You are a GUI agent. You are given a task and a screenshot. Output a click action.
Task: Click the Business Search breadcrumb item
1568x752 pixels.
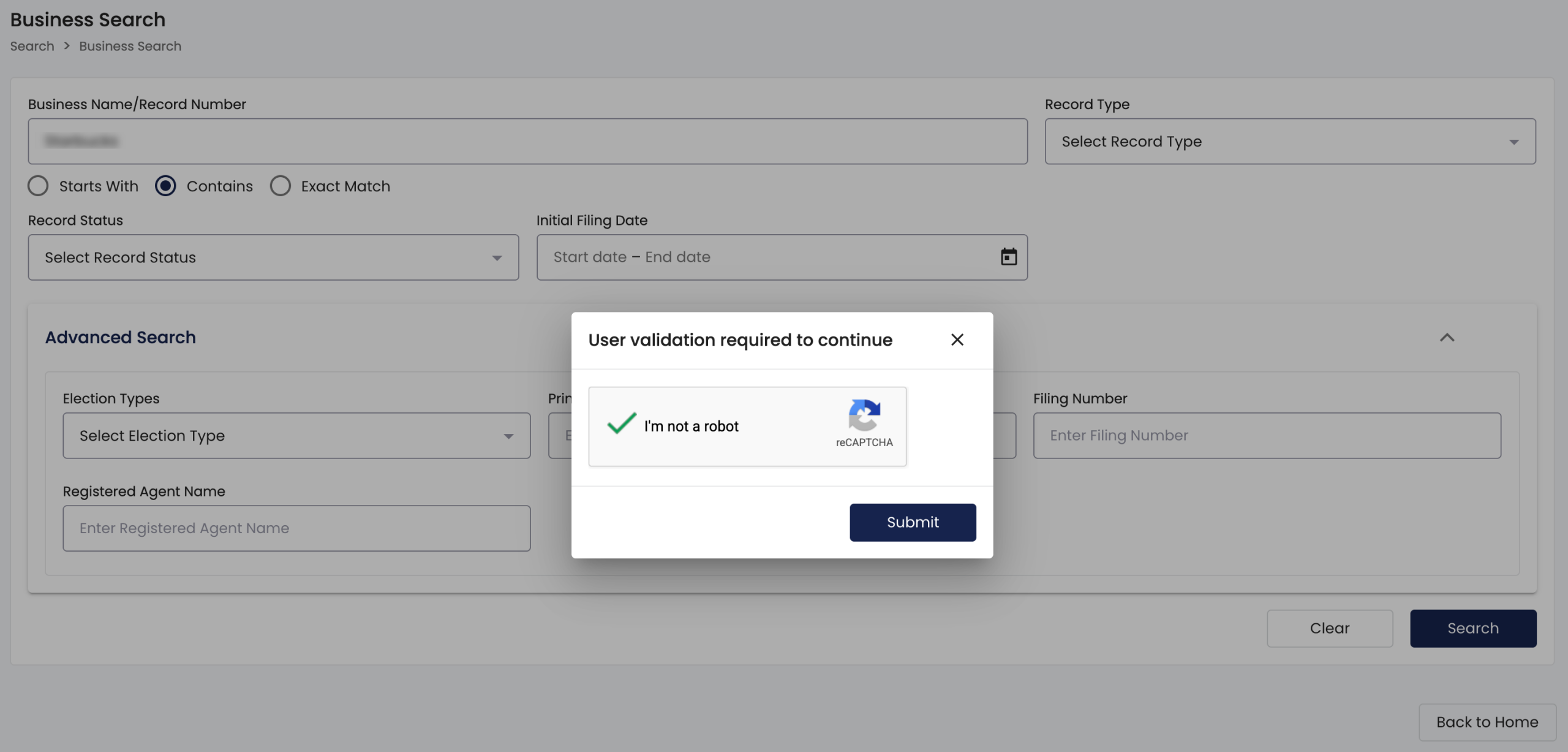pyautogui.click(x=130, y=47)
